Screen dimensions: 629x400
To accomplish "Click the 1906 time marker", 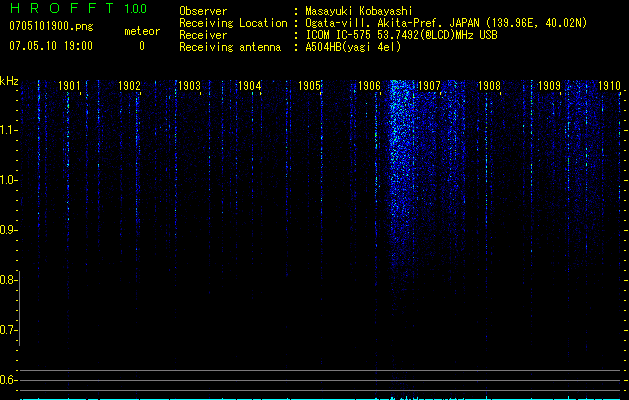I will 369,86.
